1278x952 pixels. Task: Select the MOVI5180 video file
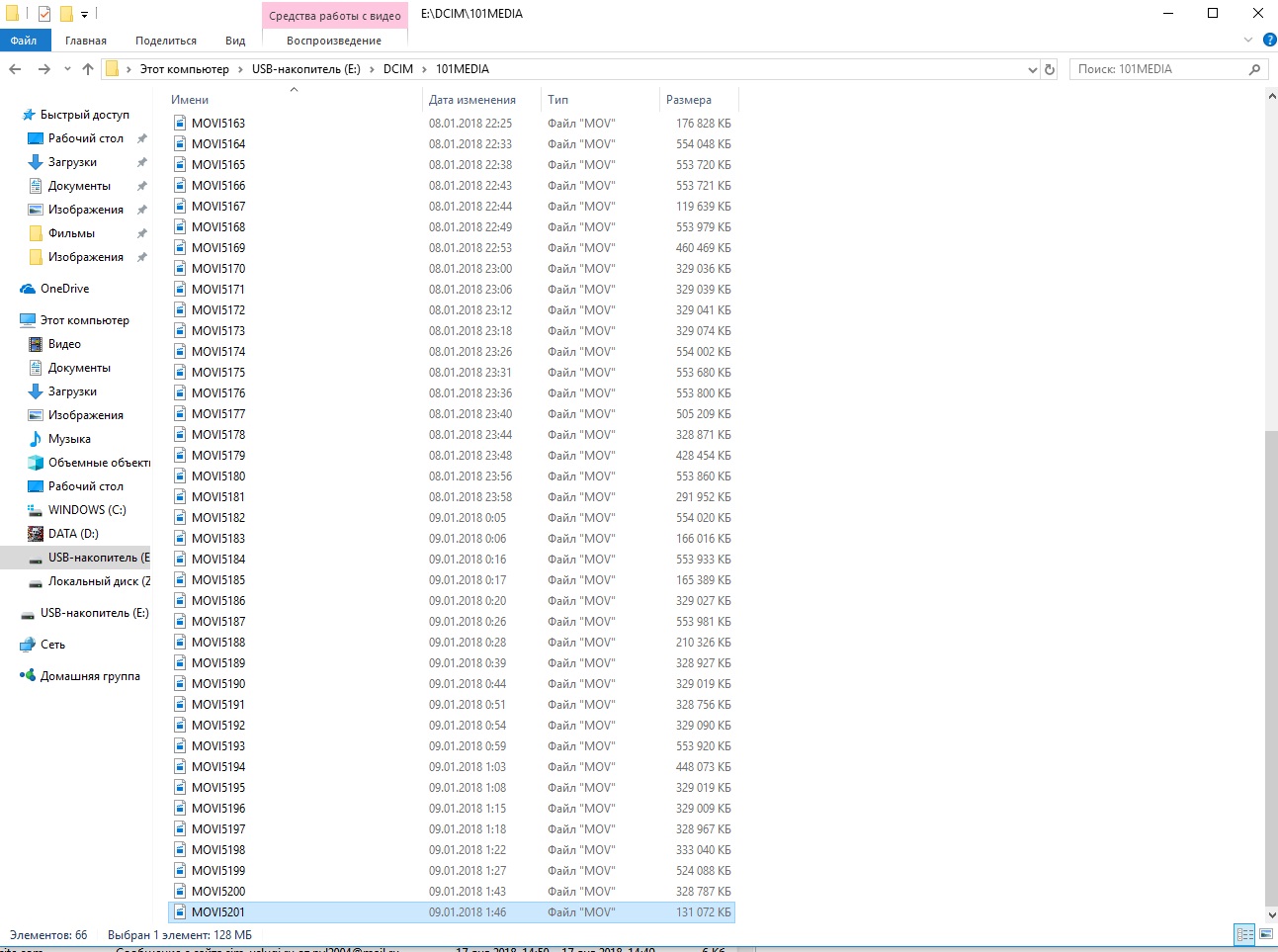218,476
